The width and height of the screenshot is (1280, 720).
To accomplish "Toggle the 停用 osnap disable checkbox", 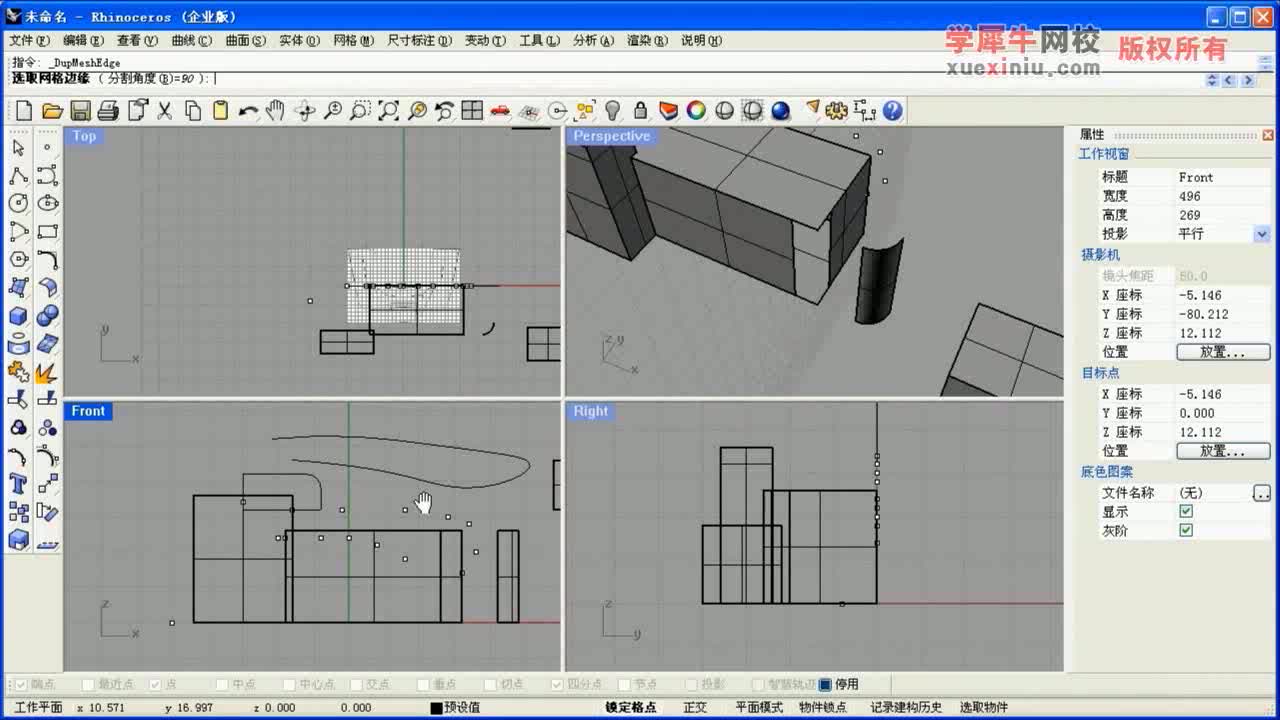I will coord(826,685).
